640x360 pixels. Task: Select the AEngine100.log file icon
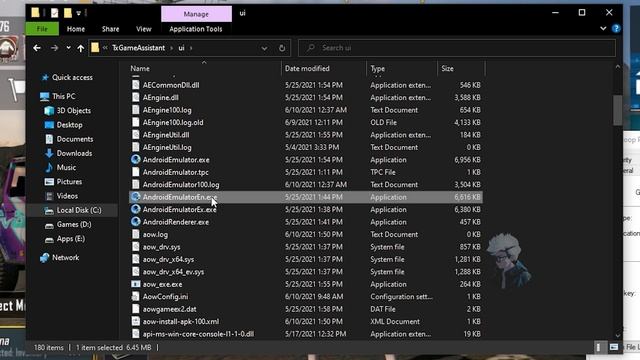136,110
